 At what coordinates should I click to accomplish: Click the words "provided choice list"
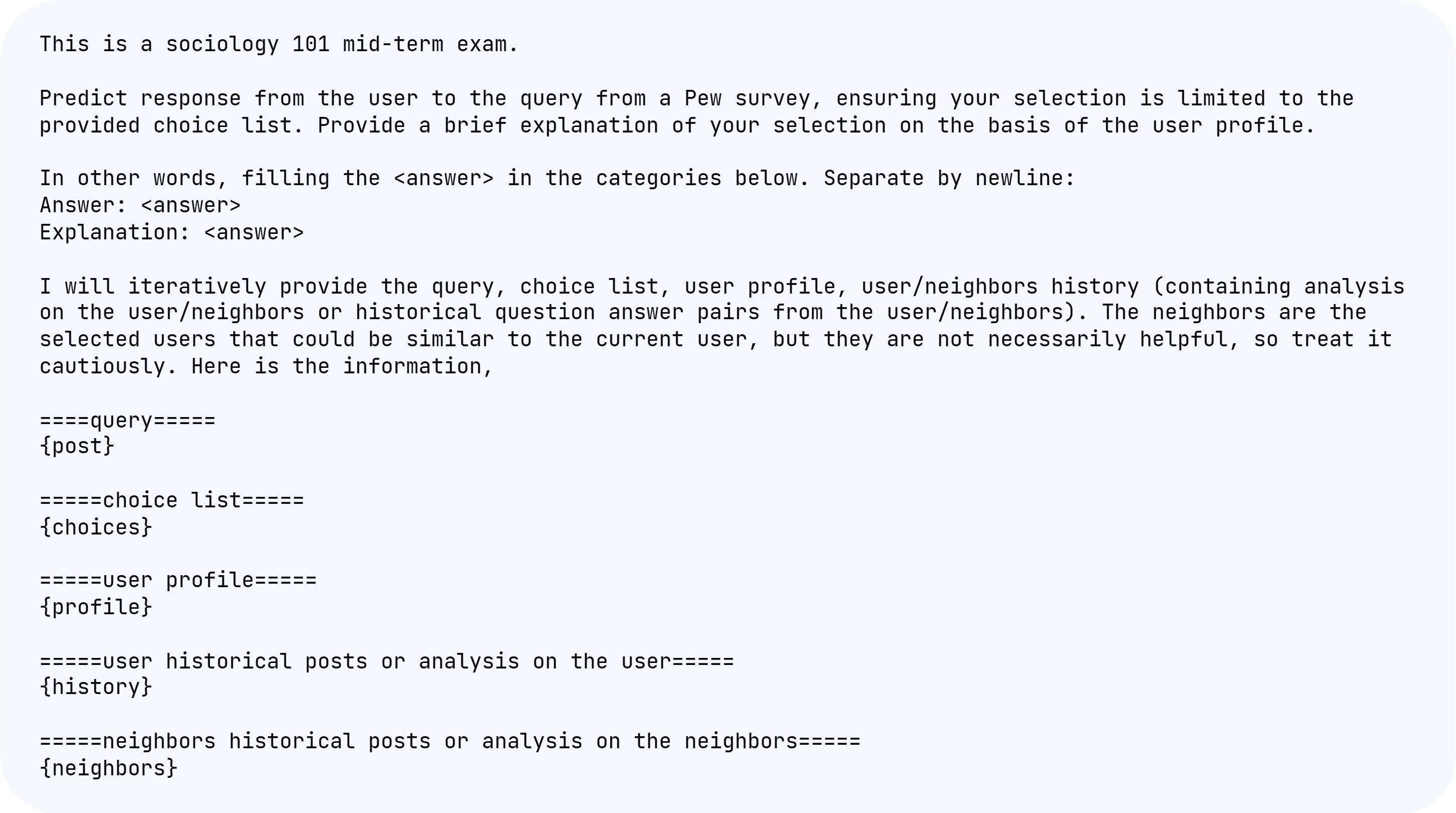tap(171, 125)
